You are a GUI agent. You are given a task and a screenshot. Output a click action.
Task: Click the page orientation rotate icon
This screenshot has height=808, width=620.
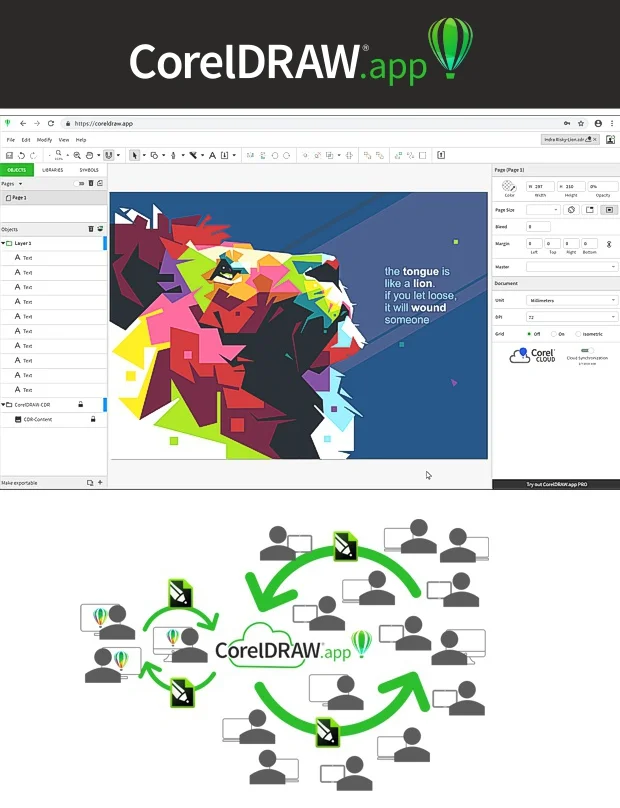[571, 210]
